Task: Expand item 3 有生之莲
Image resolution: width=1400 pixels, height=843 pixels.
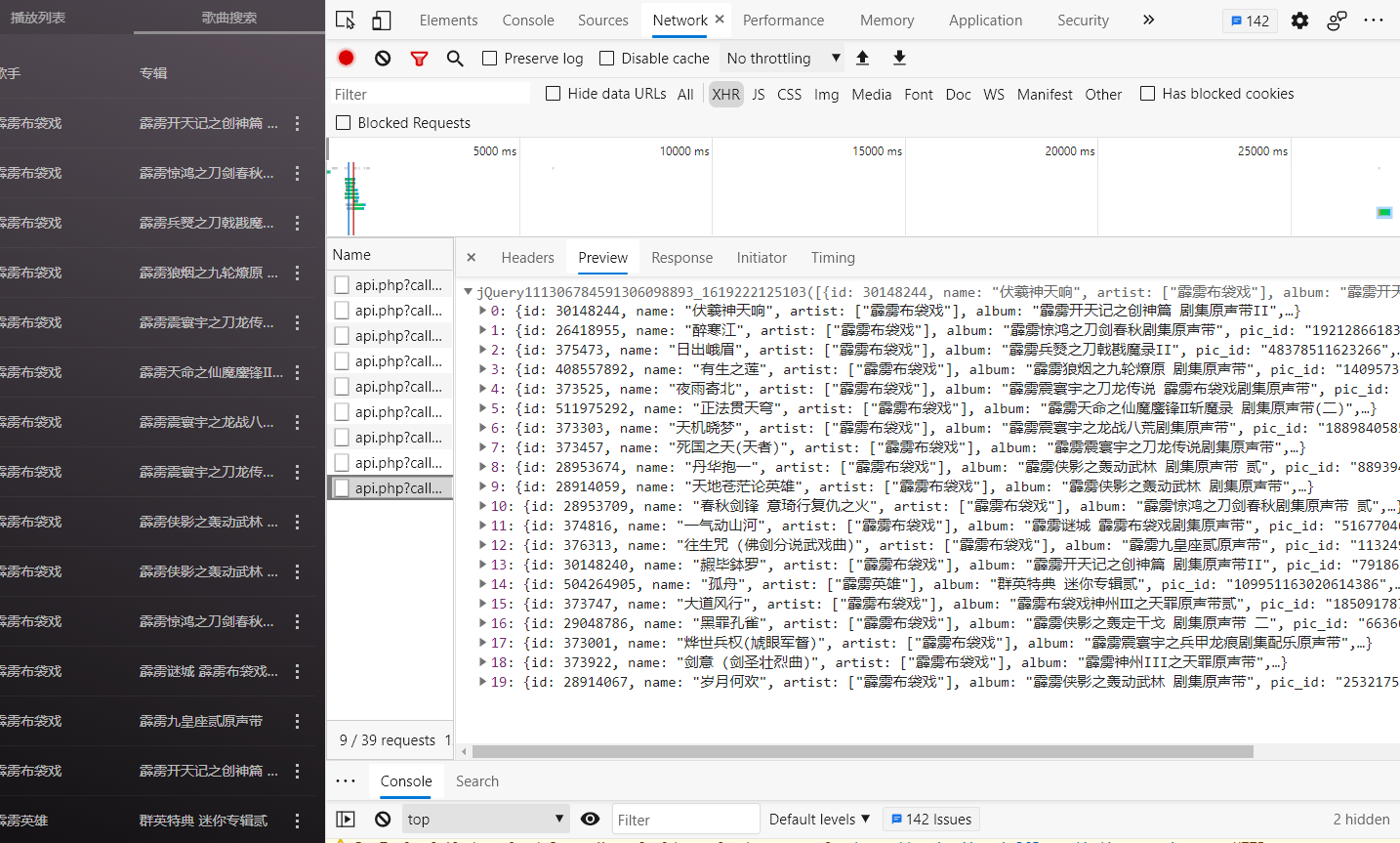Action: click(482, 369)
